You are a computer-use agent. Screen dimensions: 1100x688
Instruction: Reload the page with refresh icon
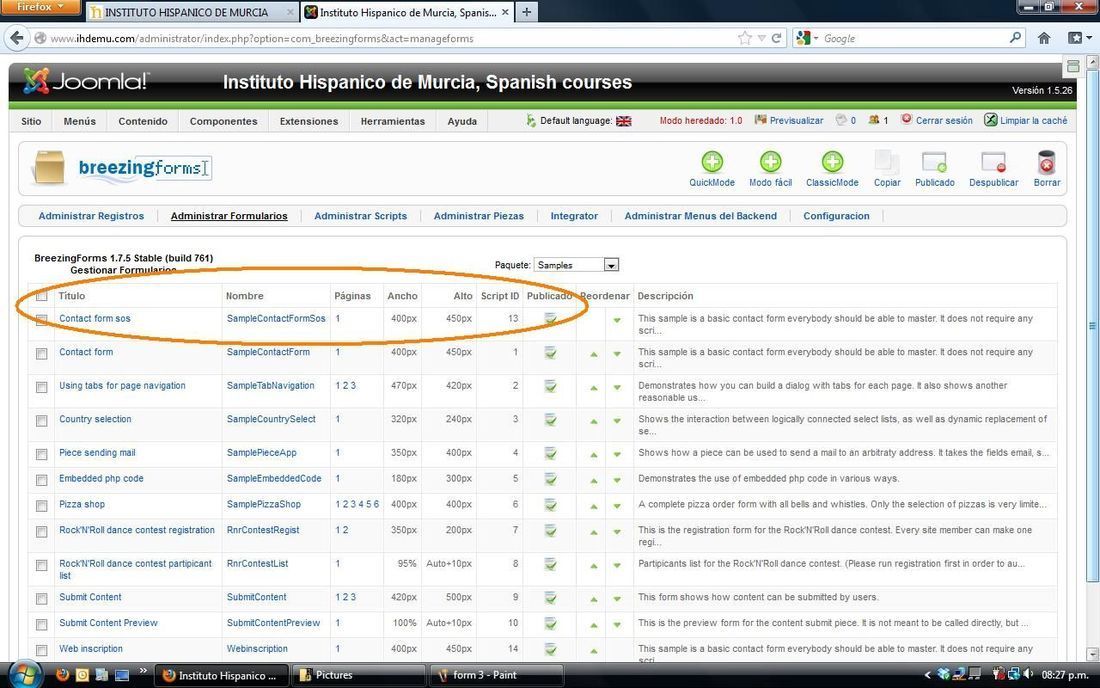[x=777, y=38]
